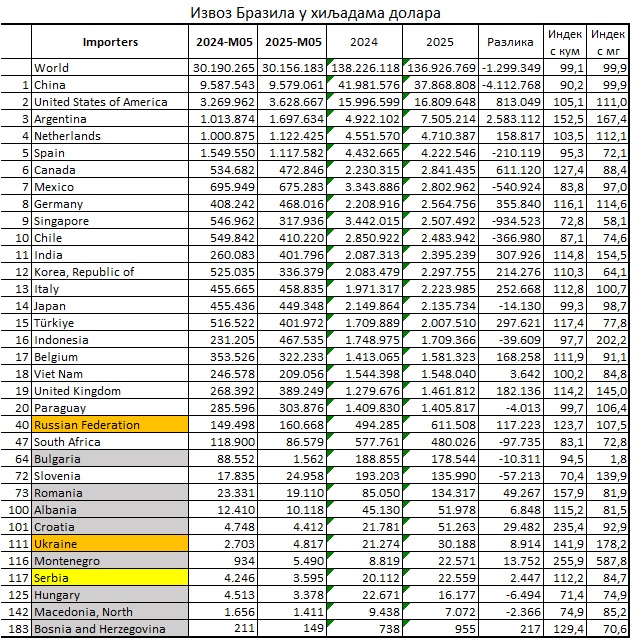Click 'United States of America' cell

tap(110, 102)
